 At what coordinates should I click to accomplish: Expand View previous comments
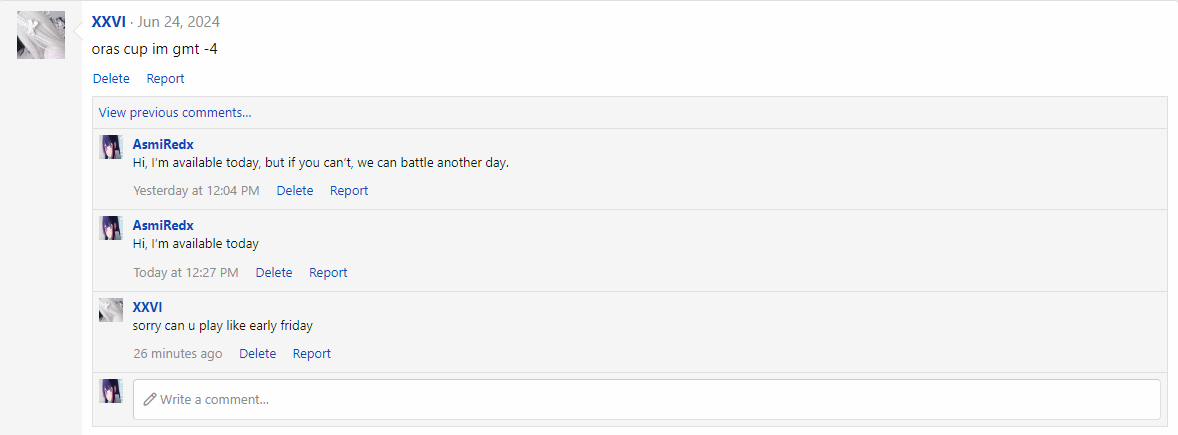[x=175, y=113]
